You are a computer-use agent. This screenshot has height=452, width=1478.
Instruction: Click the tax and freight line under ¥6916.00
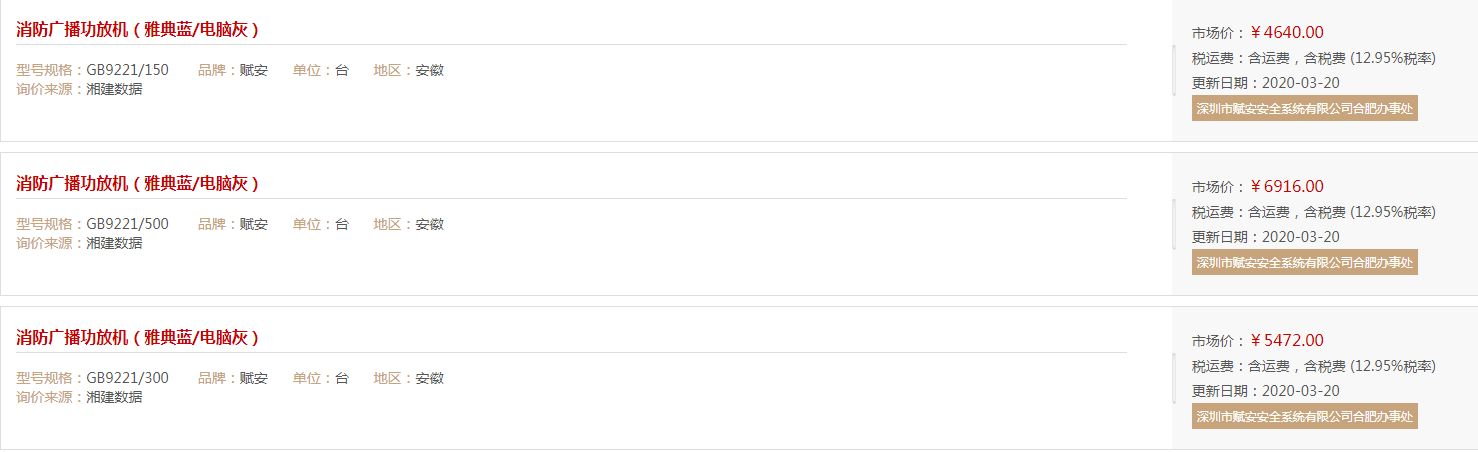(x=1314, y=212)
